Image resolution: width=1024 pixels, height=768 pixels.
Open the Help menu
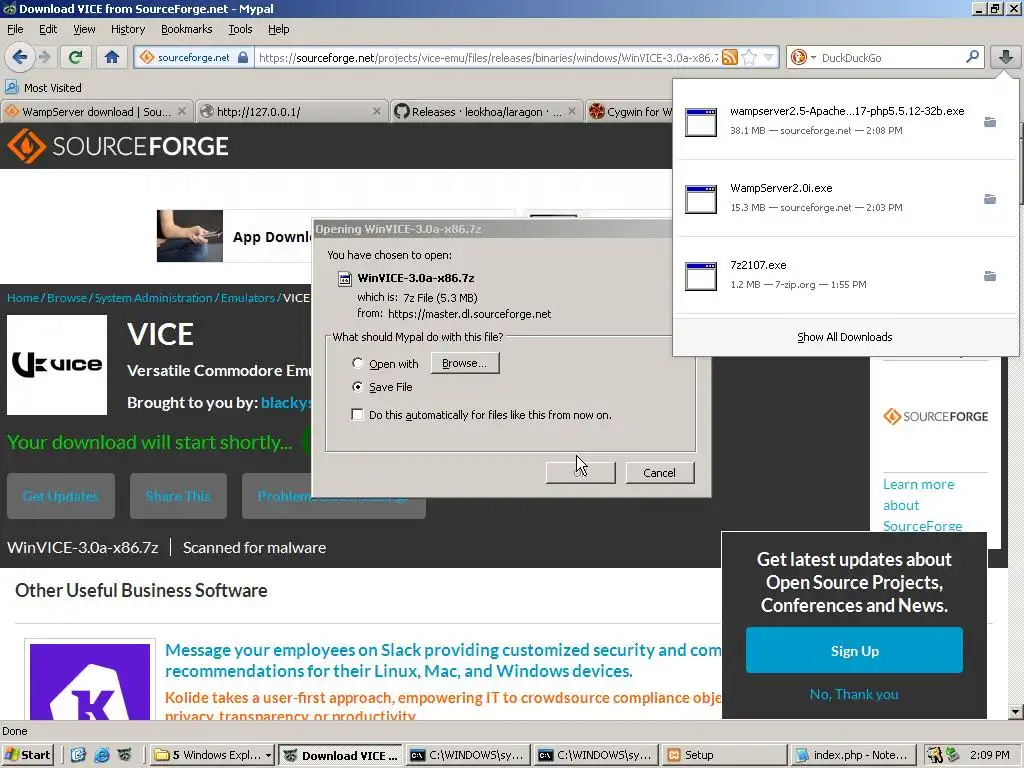278,29
